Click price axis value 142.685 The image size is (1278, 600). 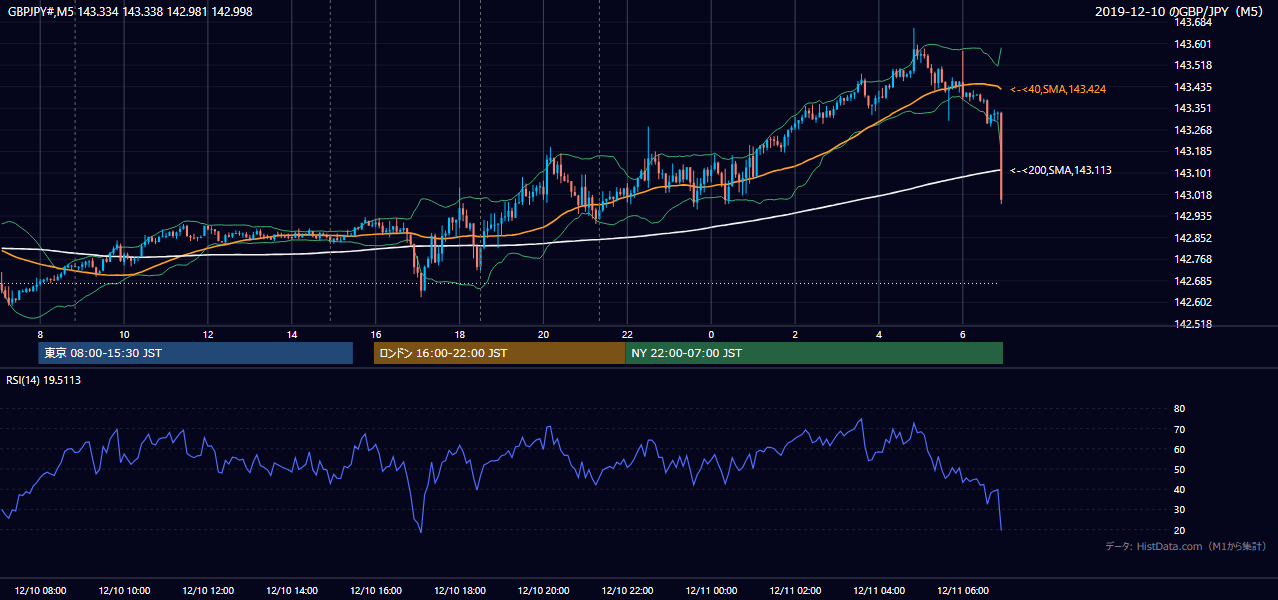pyautogui.click(x=1193, y=281)
